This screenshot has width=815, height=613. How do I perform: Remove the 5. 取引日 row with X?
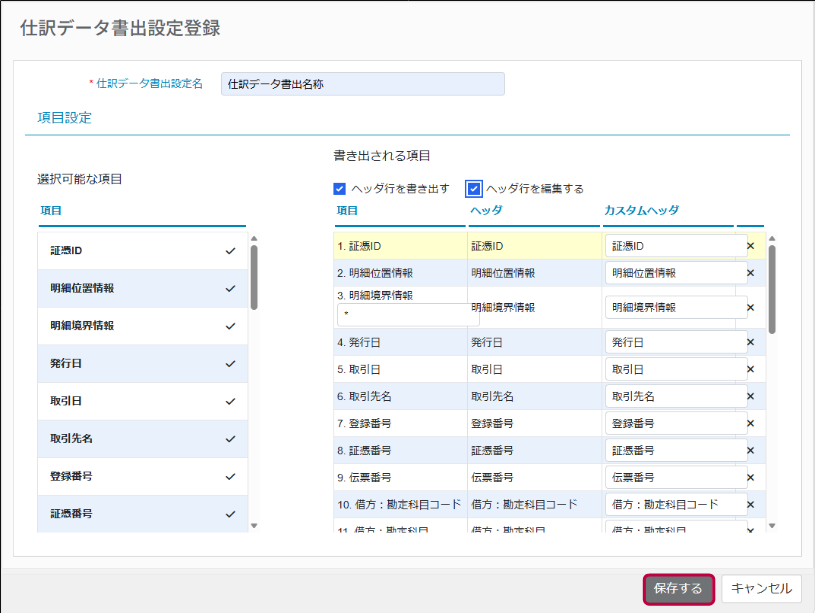point(751,369)
